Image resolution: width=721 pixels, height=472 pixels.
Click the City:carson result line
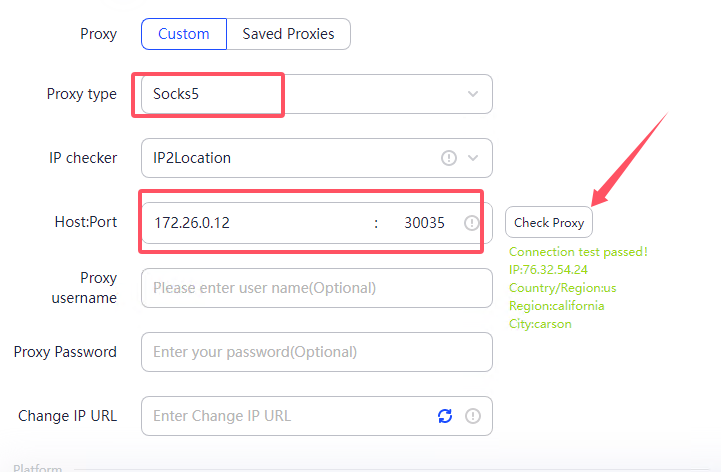[x=540, y=324]
